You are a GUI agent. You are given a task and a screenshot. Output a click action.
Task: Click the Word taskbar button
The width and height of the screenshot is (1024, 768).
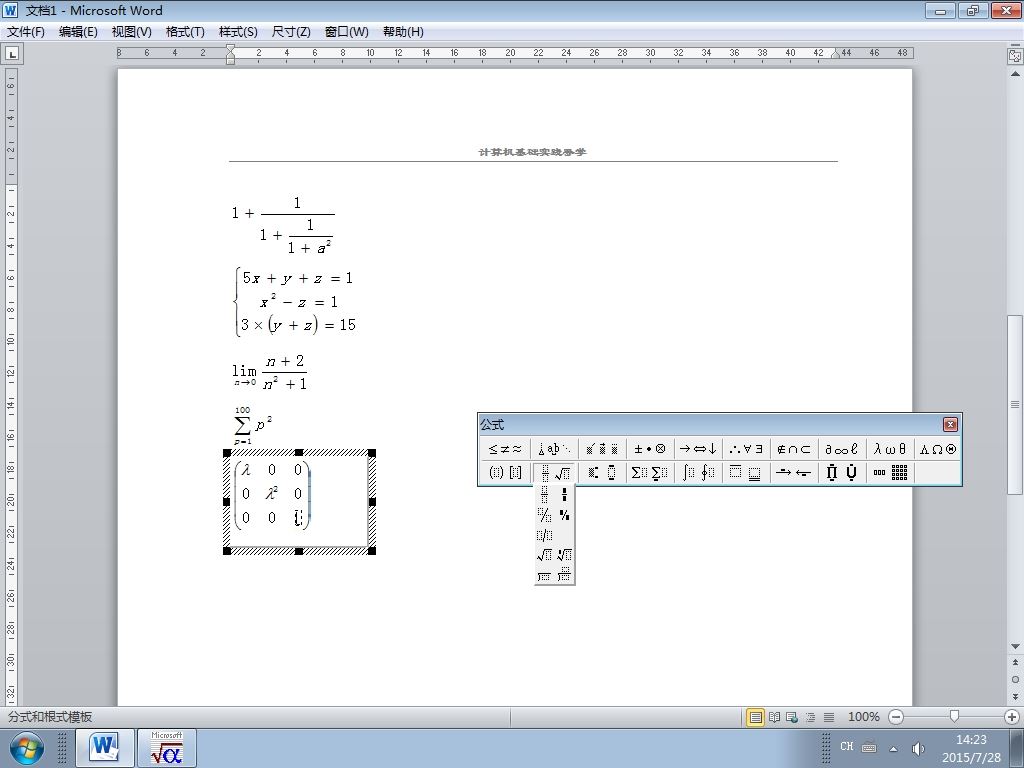104,748
